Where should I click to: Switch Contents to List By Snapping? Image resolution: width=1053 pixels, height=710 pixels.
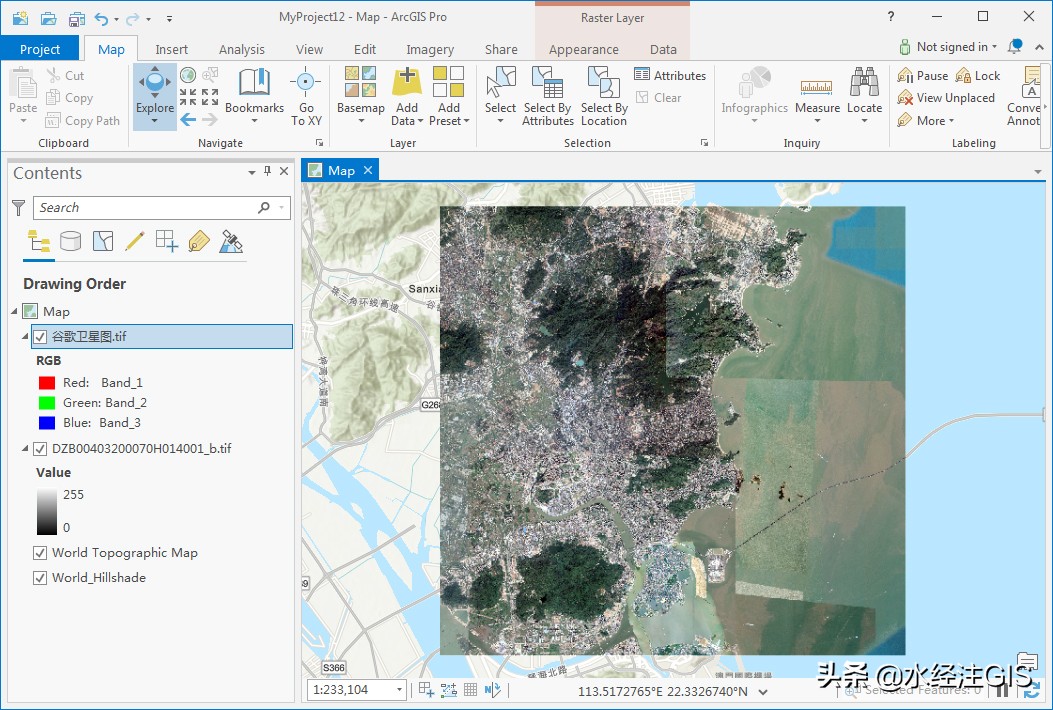[x=167, y=241]
